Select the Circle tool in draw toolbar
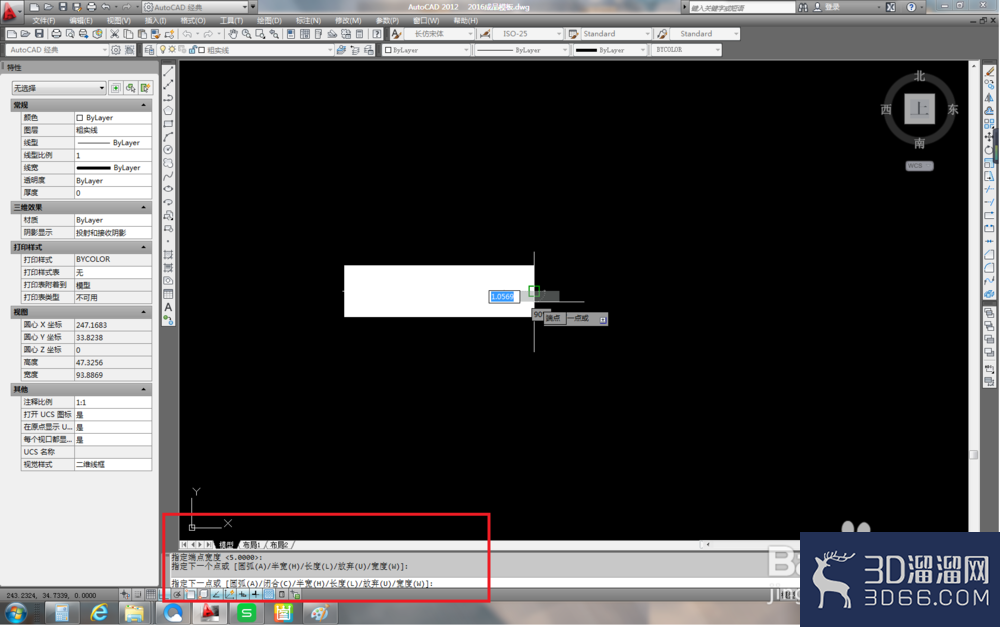The height and width of the screenshot is (627, 1000). coord(168,150)
